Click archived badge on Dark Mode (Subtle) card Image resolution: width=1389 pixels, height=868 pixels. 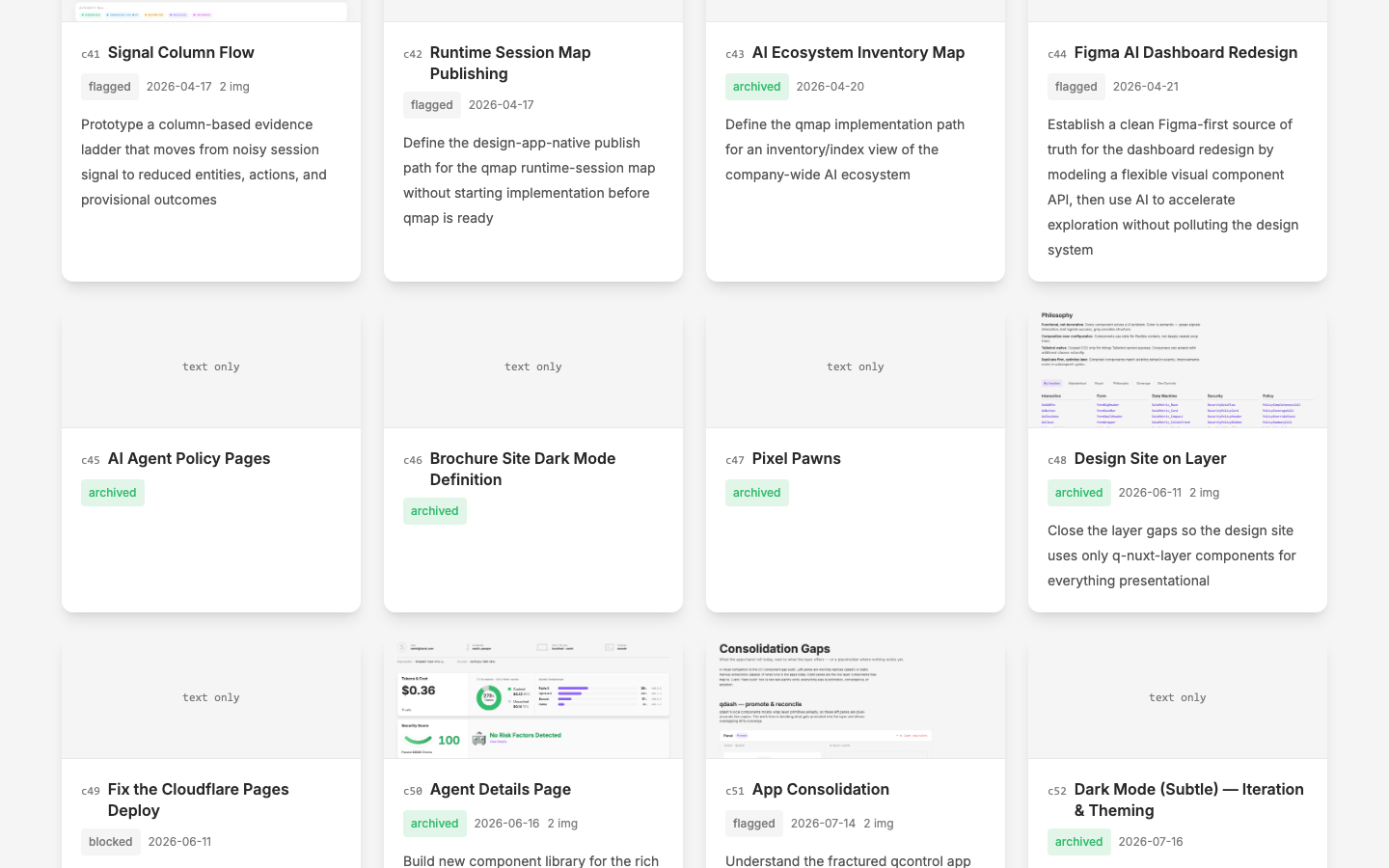click(x=1079, y=842)
